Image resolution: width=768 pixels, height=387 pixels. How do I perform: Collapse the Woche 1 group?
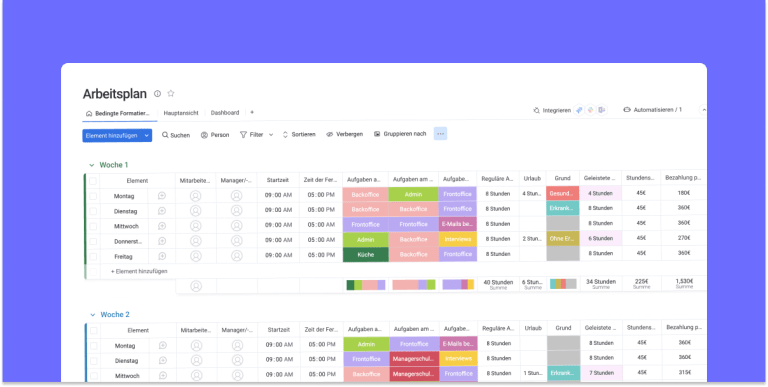91,165
